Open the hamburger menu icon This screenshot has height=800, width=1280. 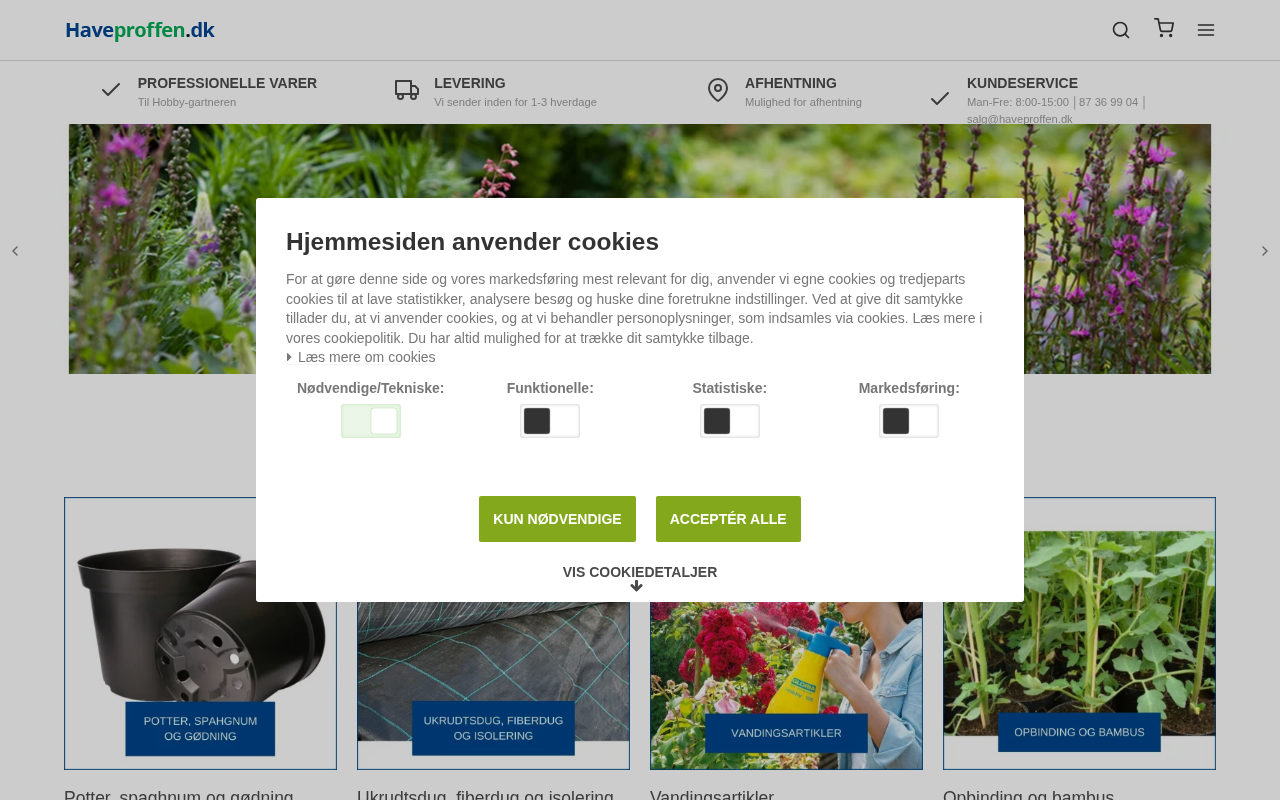pos(1206,30)
